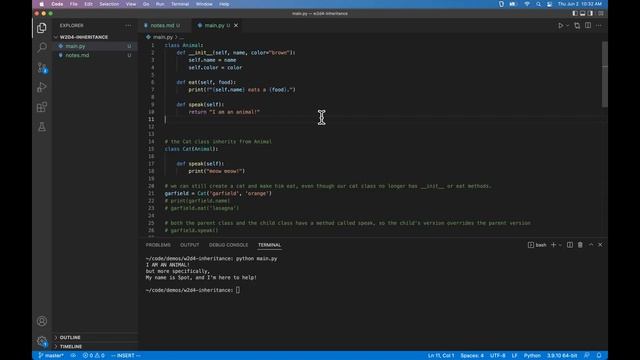
Task: Open the Source Control view
Action: point(42,67)
